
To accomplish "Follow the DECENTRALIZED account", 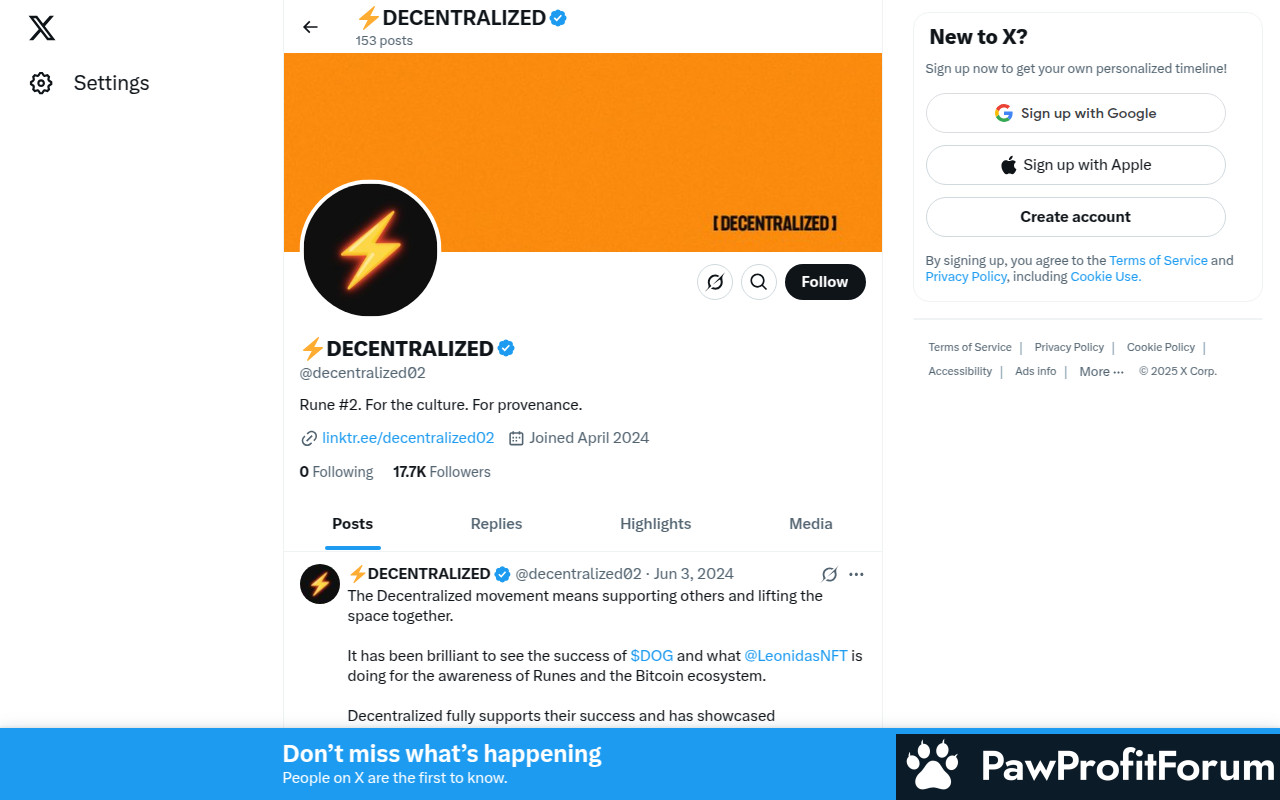I will [x=825, y=282].
